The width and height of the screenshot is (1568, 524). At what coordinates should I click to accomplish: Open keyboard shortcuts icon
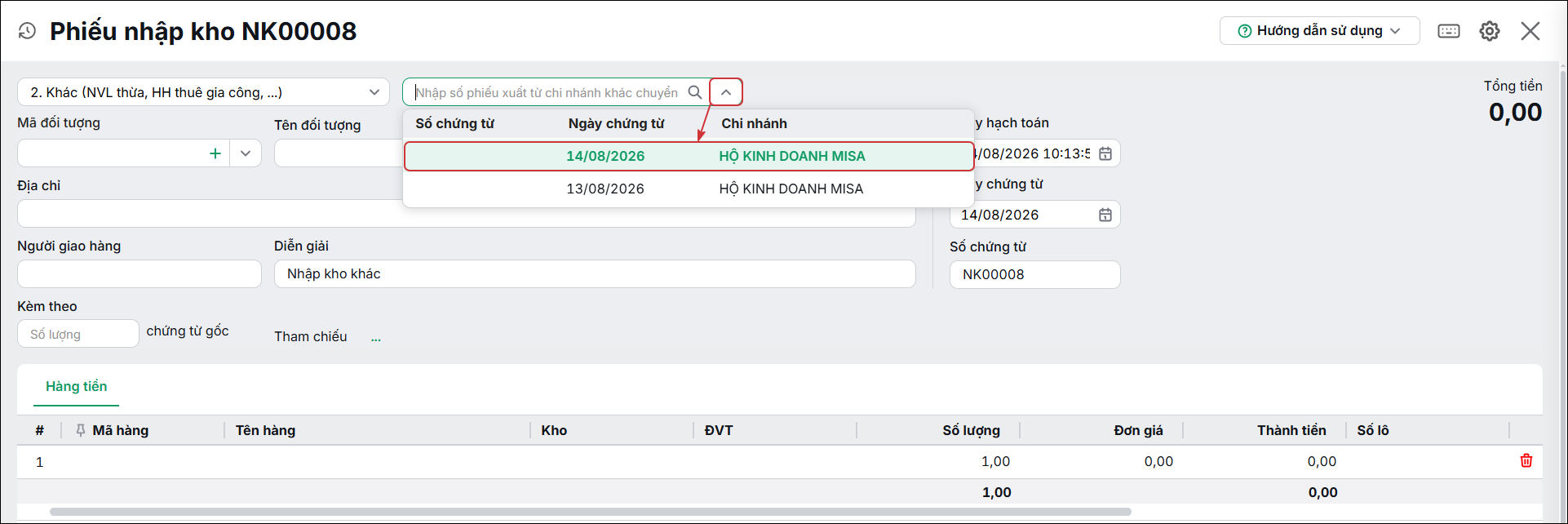point(1449,31)
